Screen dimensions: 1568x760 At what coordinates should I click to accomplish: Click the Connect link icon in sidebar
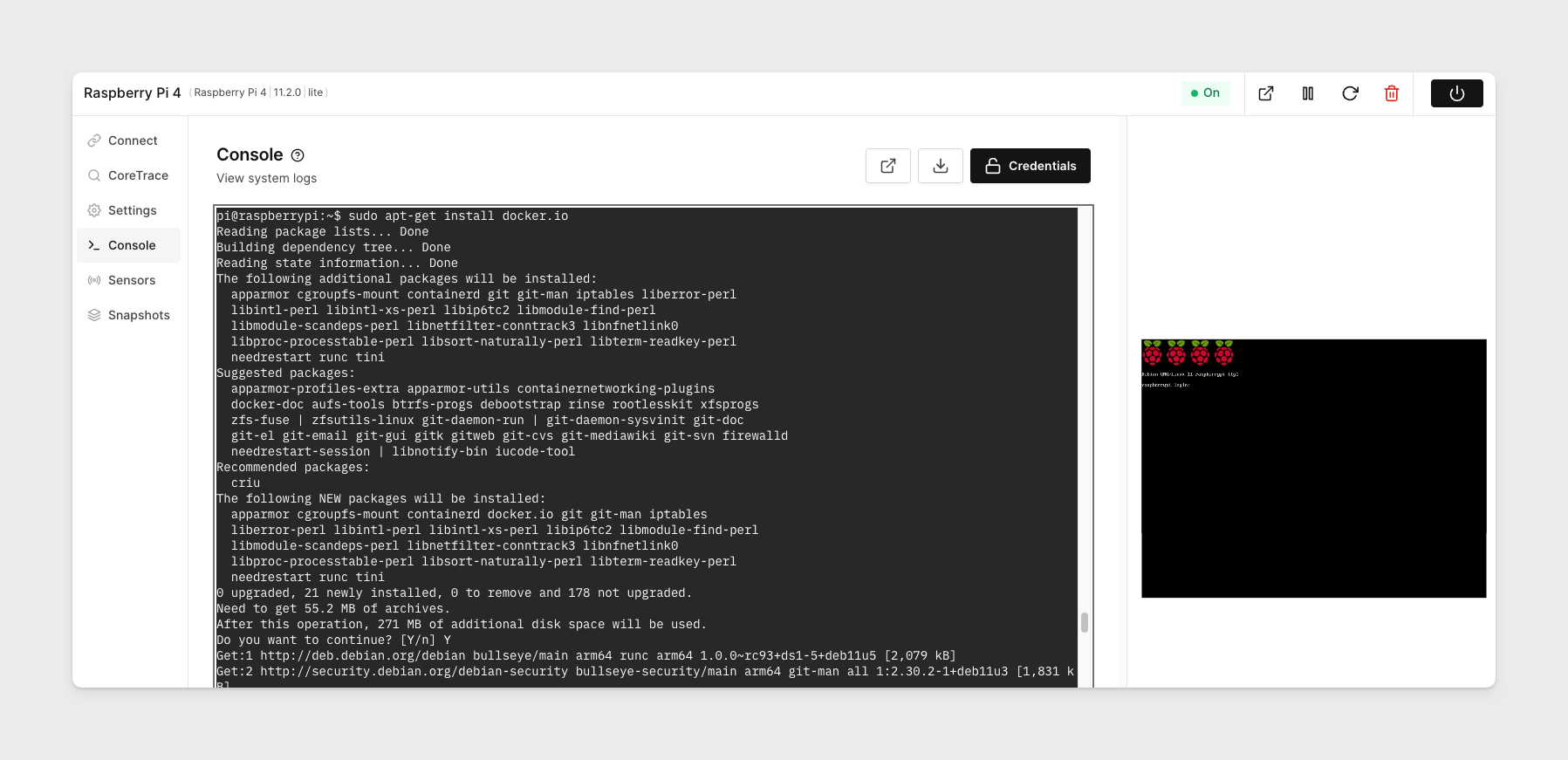coord(94,140)
